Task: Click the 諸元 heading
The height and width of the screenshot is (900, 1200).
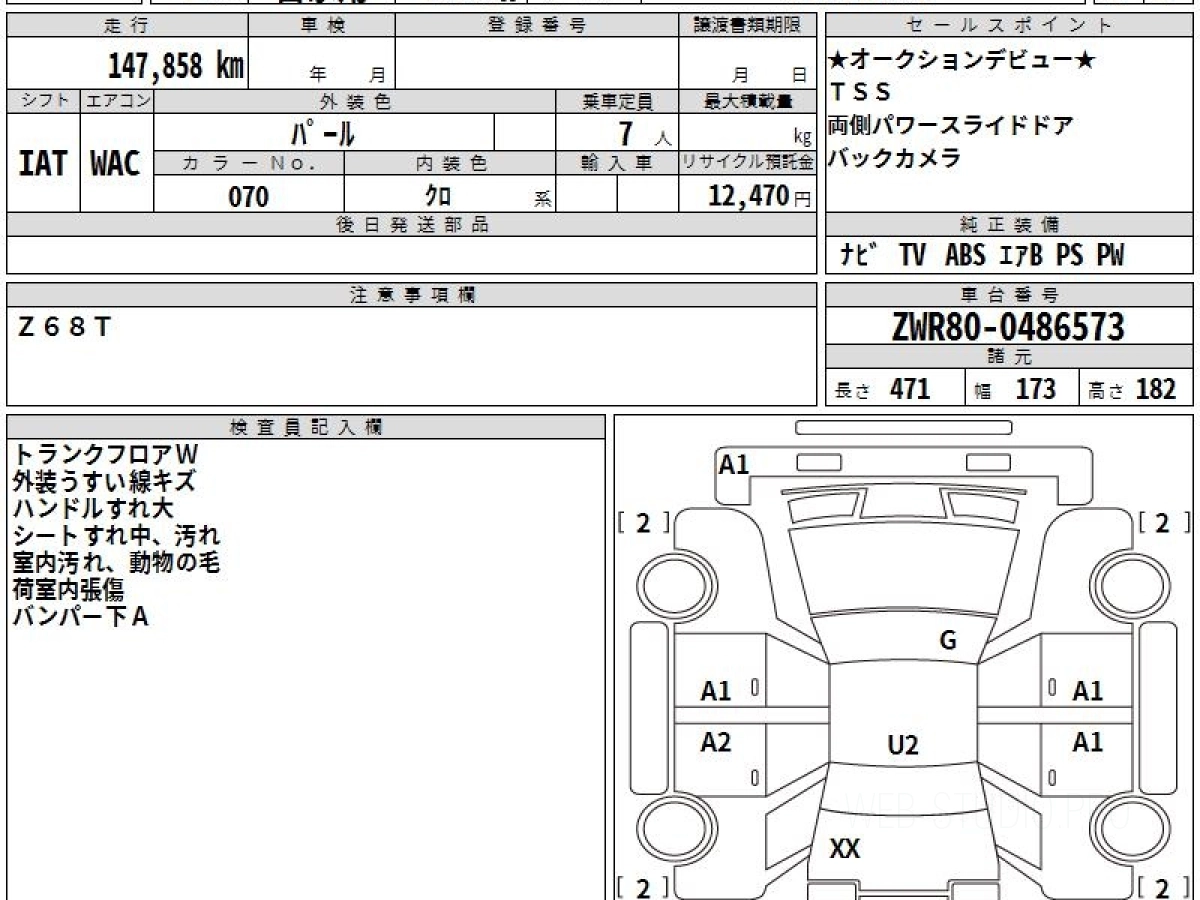Action: pyautogui.click(x=1009, y=357)
